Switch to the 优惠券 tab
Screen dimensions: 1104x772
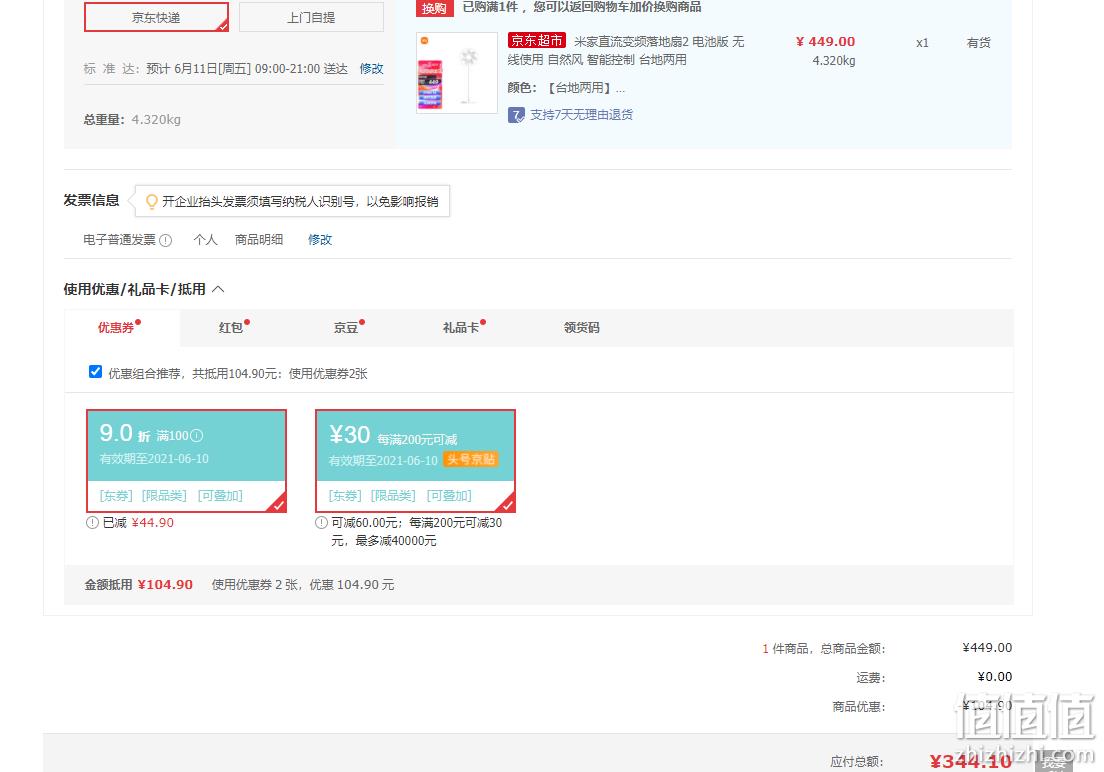[x=116, y=328]
